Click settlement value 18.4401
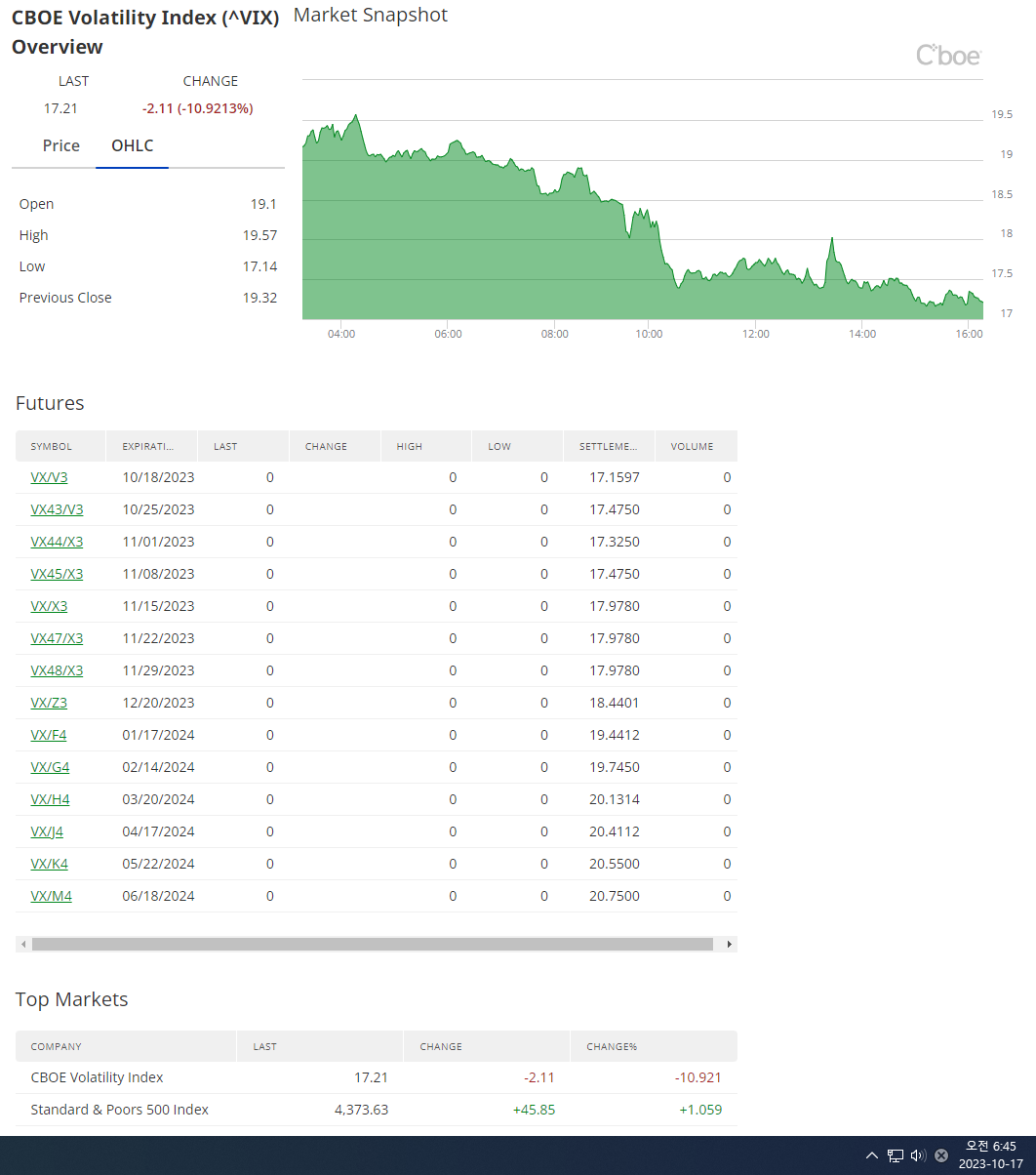 coord(615,704)
